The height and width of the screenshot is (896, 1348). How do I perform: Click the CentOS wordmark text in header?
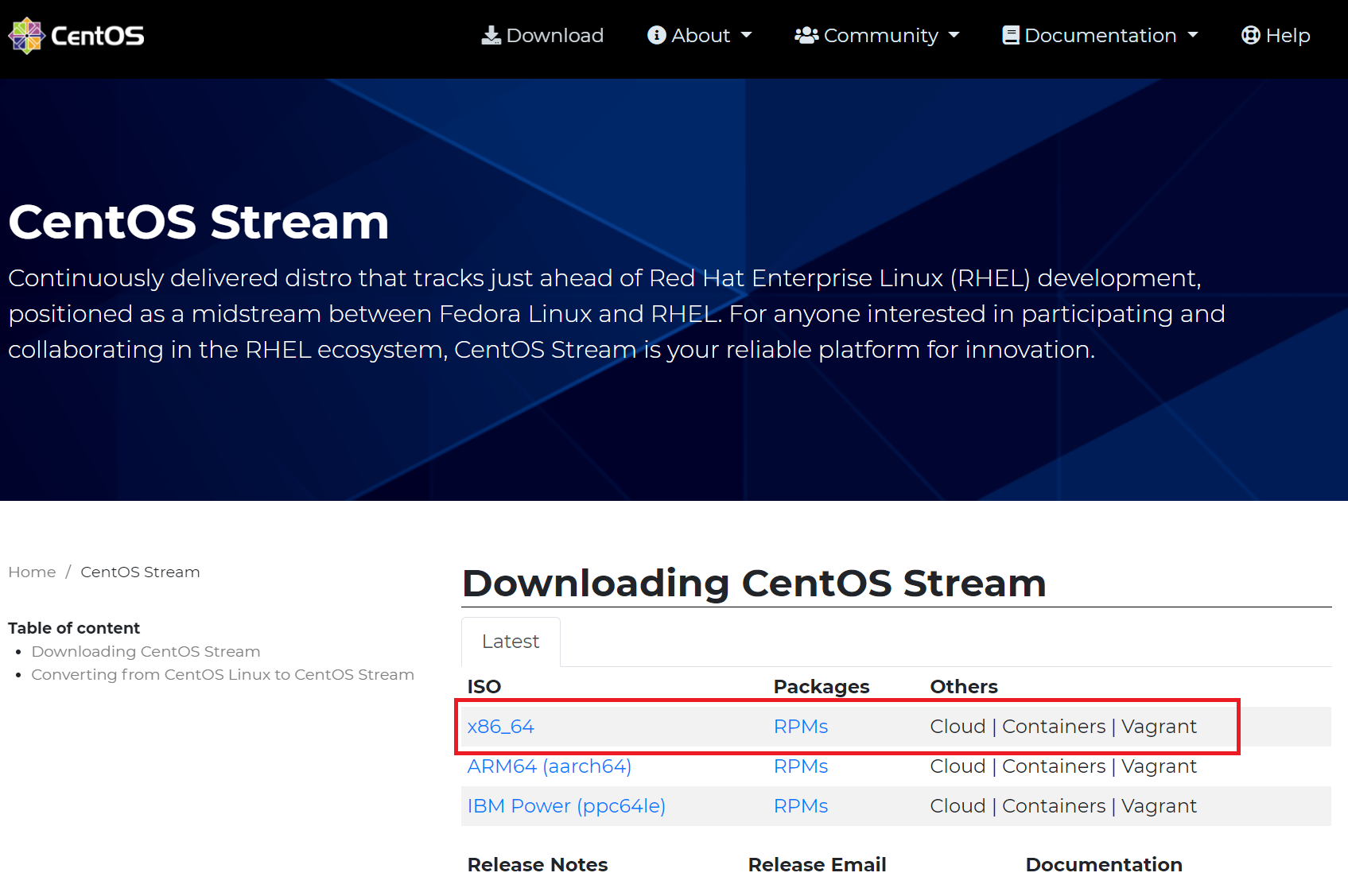(97, 36)
